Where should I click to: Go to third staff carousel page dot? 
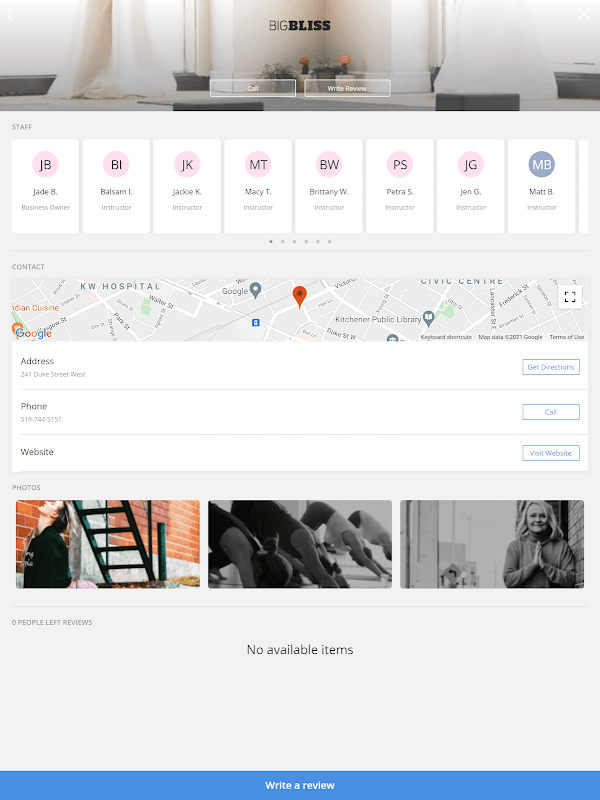click(294, 242)
